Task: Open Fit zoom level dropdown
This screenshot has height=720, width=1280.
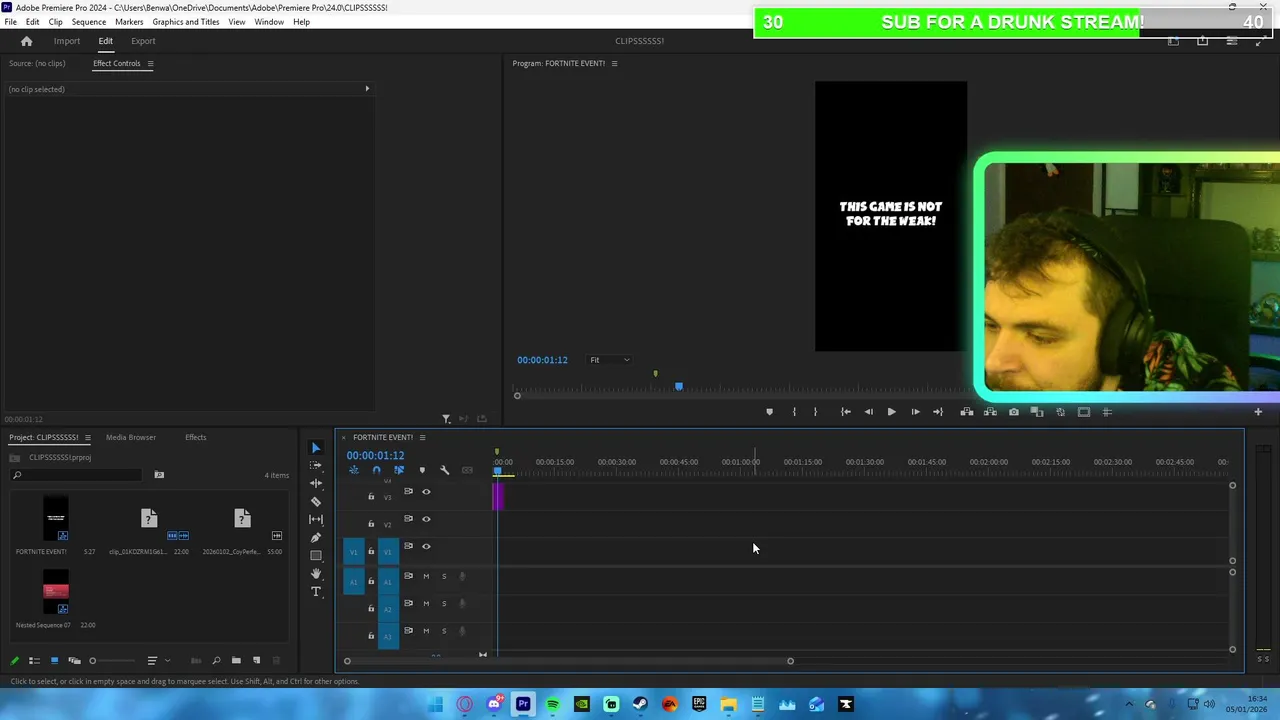Action: click(x=610, y=360)
